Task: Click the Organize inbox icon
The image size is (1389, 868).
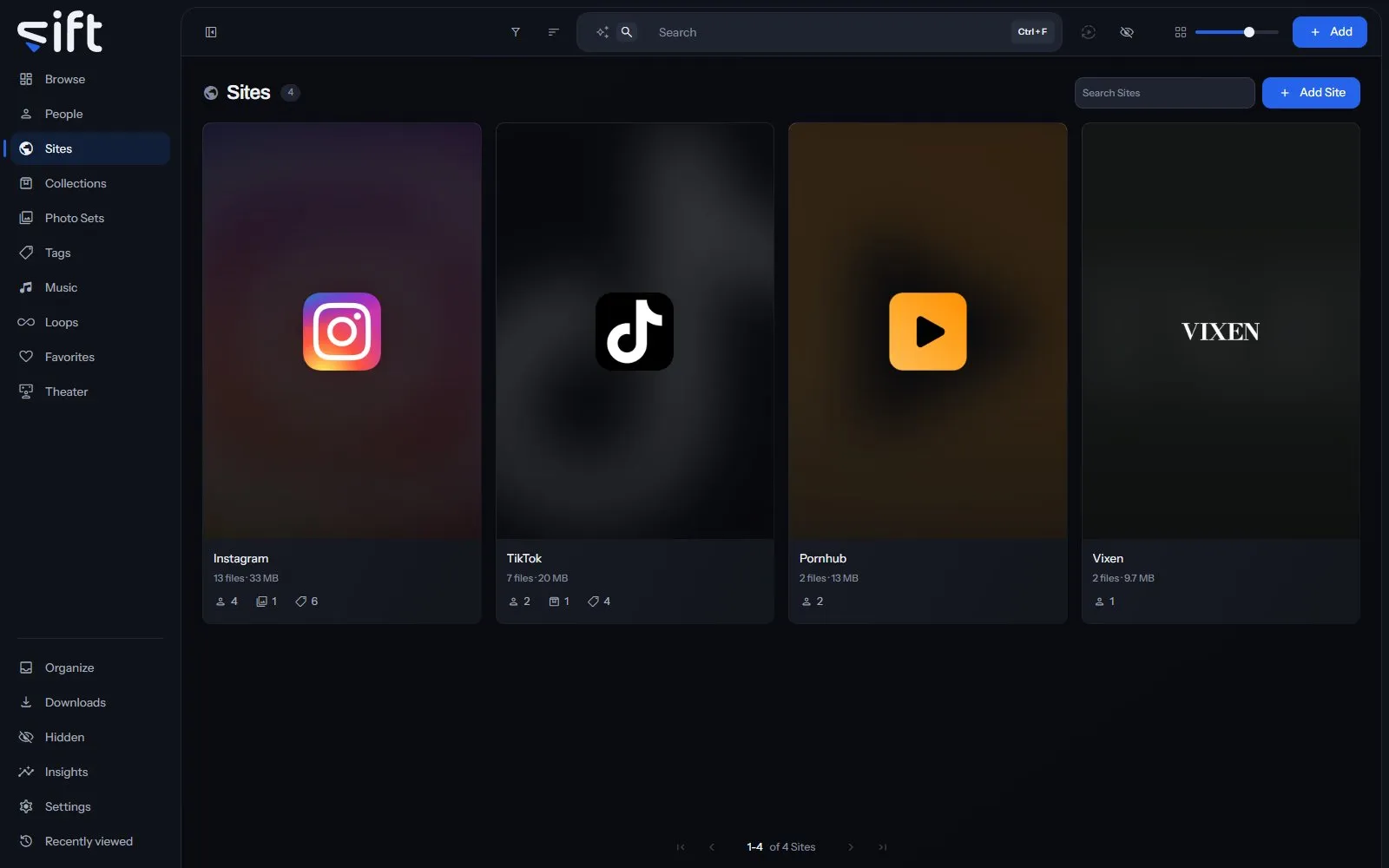Action: click(x=26, y=667)
